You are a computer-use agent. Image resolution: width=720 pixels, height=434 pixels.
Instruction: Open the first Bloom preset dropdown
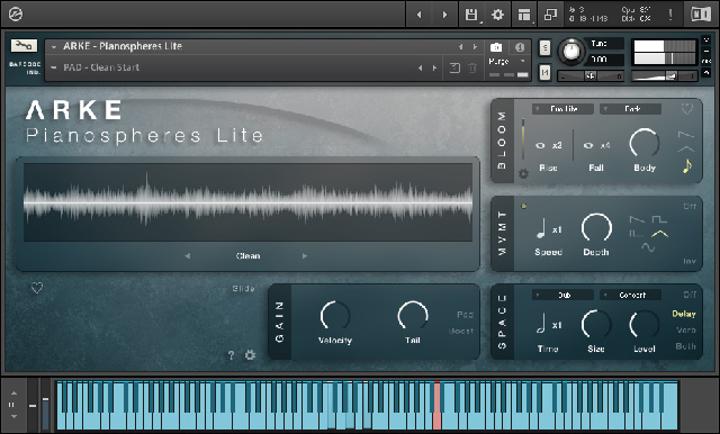tap(563, 109)
